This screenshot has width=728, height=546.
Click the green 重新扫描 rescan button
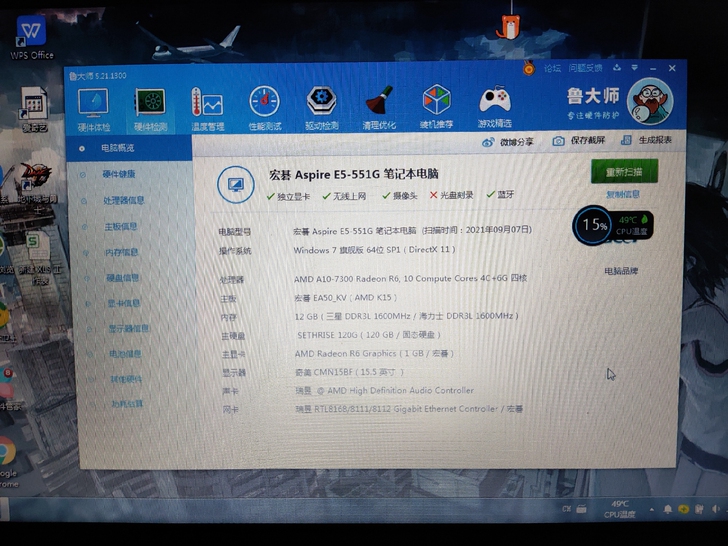(x=624, y=171)
